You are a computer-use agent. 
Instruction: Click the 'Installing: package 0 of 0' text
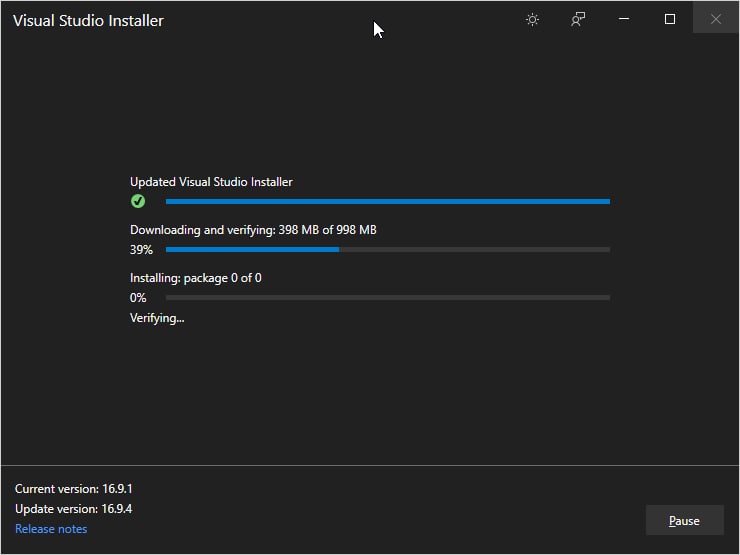click(195, 278)
